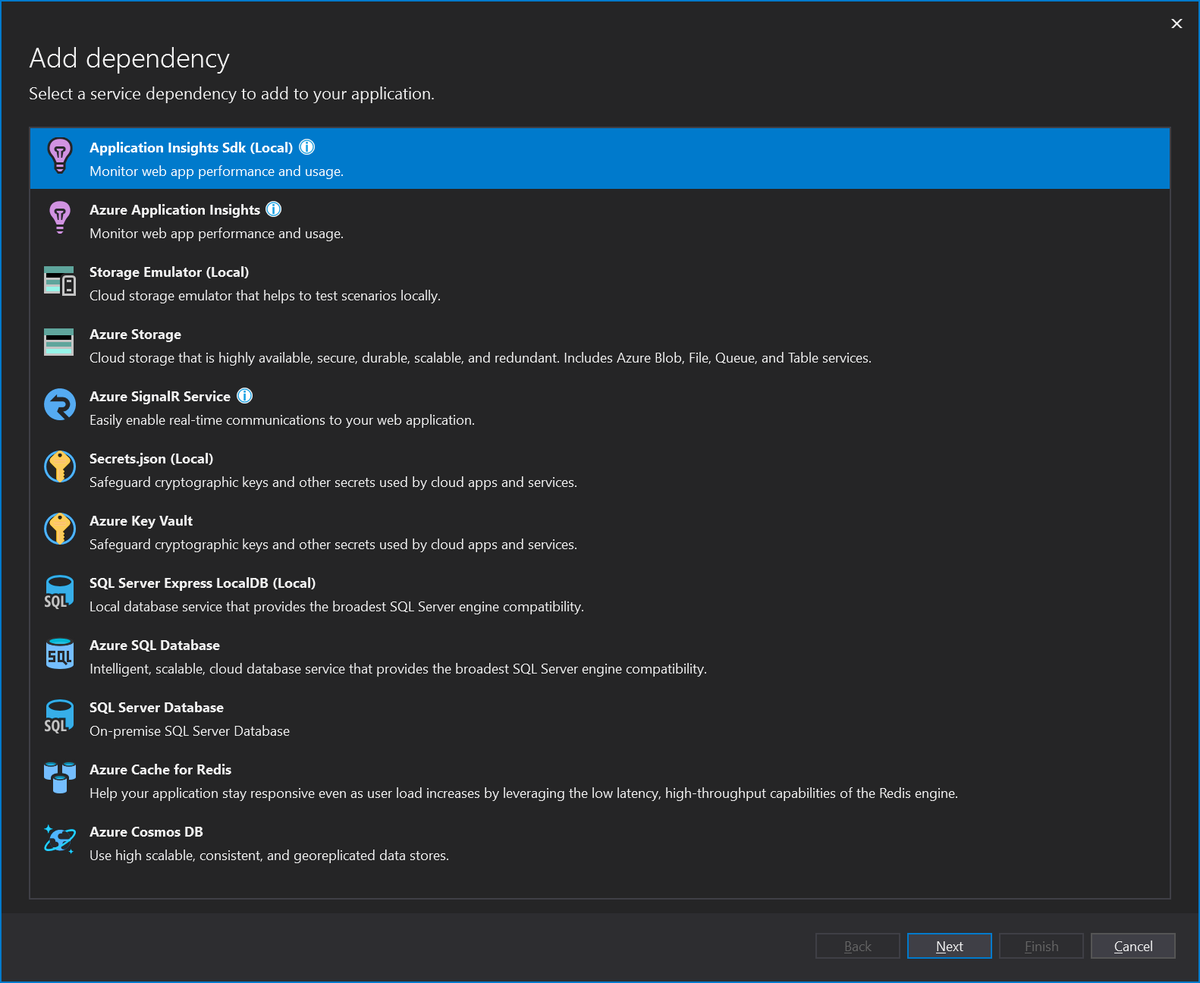Click the Secrets.json key icon
Image resolution: width=1200 pixels, height=983 pixels.
point(60,467)
